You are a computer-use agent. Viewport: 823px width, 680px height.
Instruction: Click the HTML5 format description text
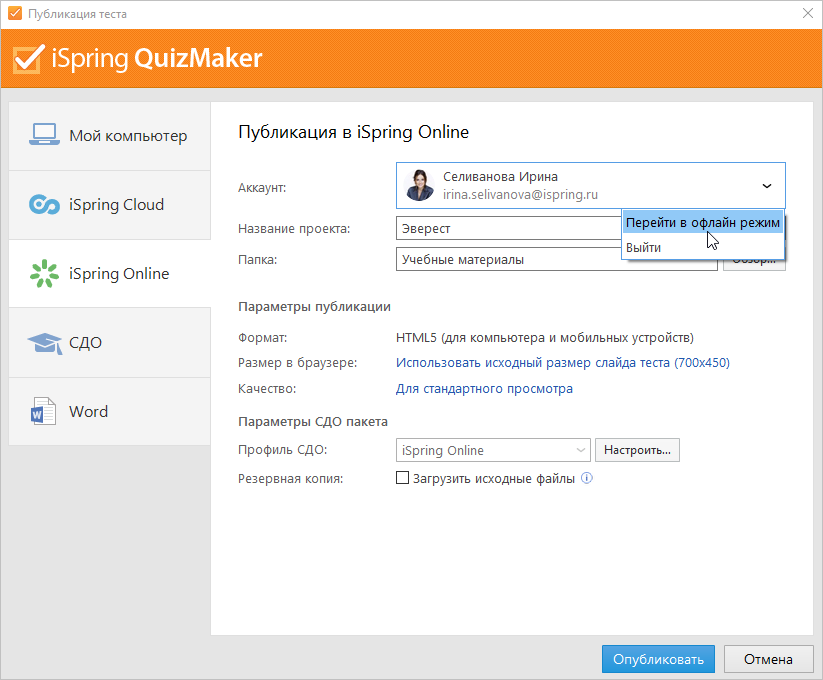pyautogui.click(x=545, y=337)
